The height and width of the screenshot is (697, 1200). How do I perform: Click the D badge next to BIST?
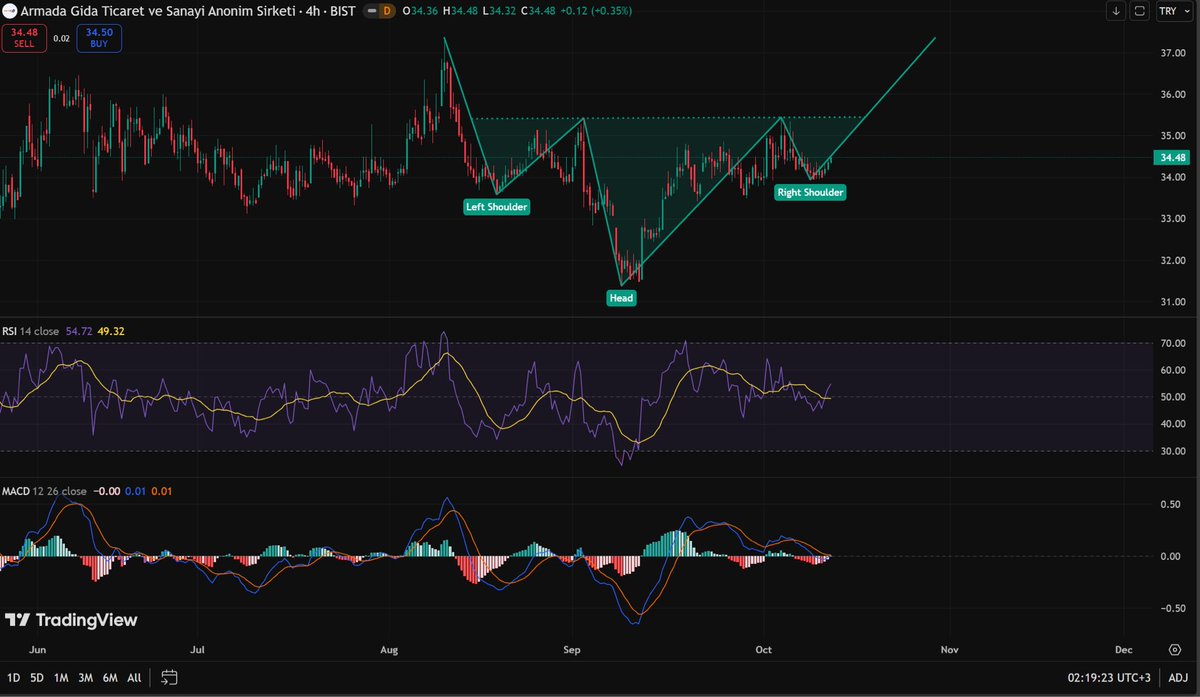tap(385, 11)
